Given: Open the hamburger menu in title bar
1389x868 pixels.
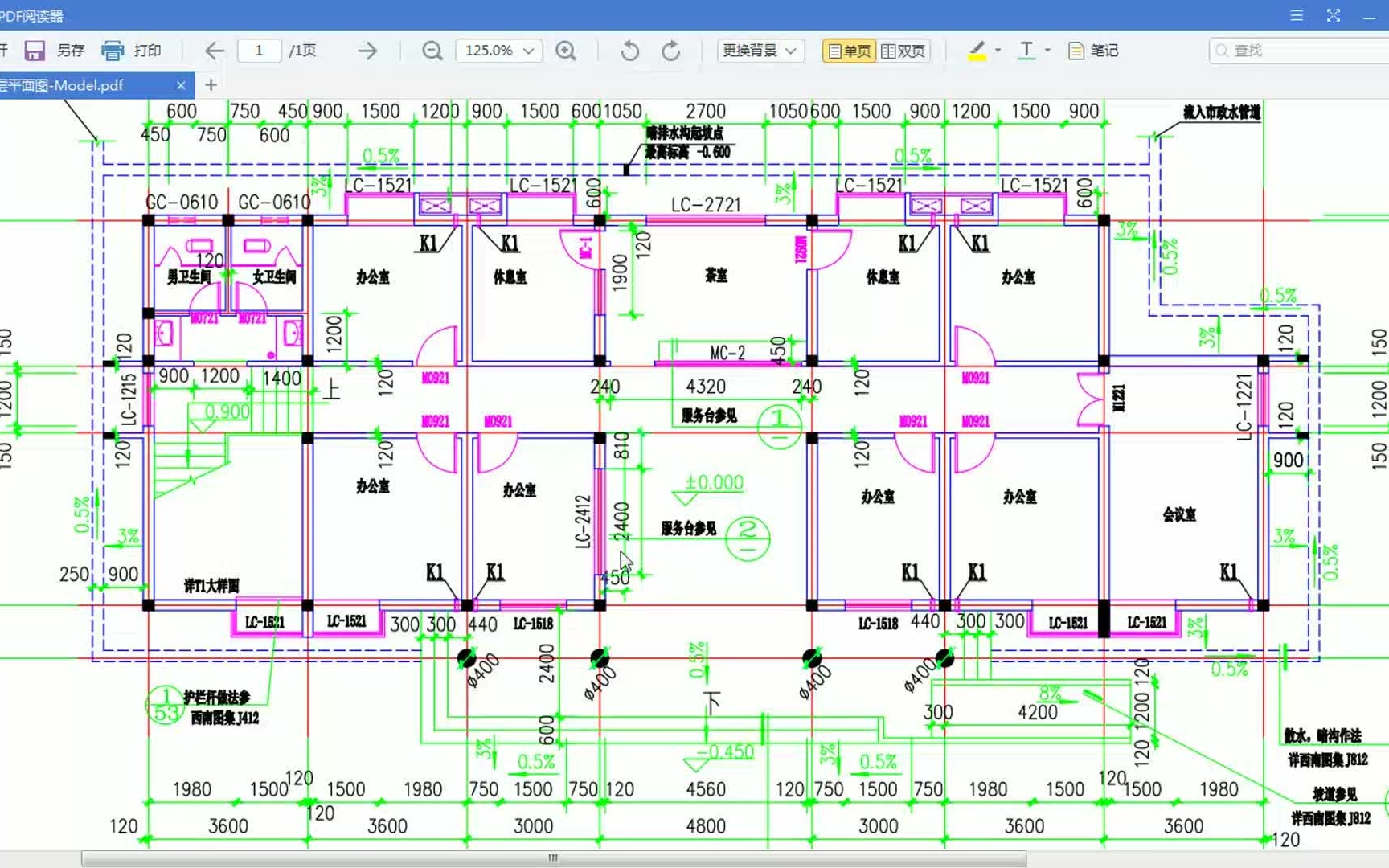Looking at the screenshot, I should [x=1297, y=15].
